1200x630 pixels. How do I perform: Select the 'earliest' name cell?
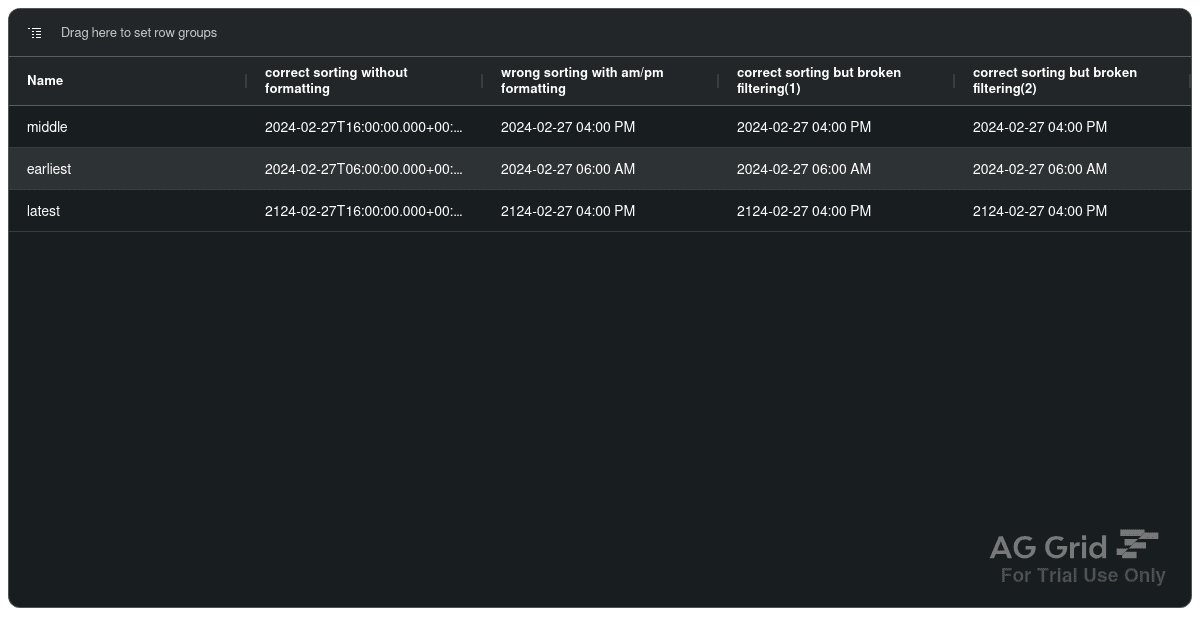click(x=127, y=169)
